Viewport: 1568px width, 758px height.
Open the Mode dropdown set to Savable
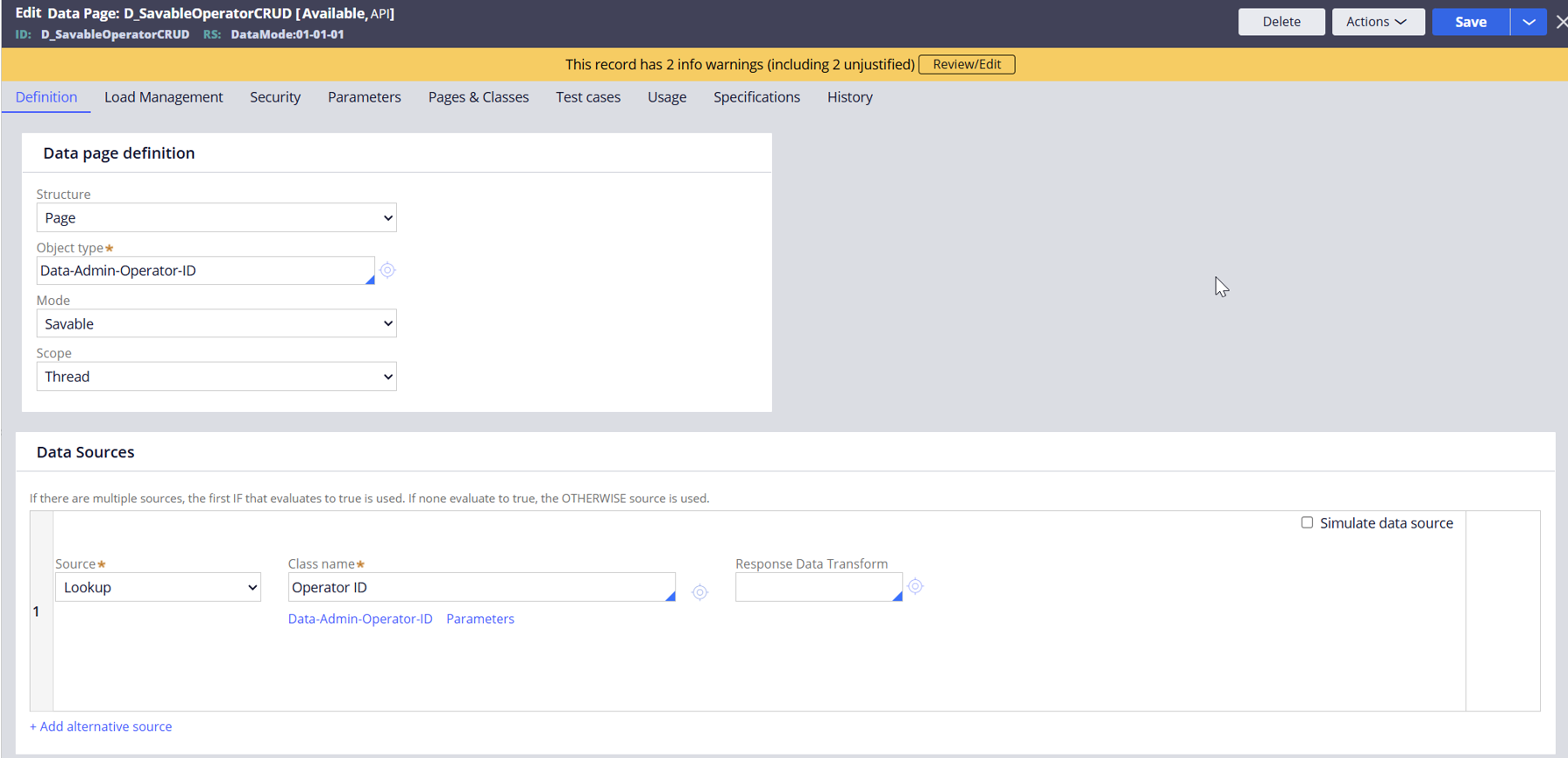coord(216,324)
